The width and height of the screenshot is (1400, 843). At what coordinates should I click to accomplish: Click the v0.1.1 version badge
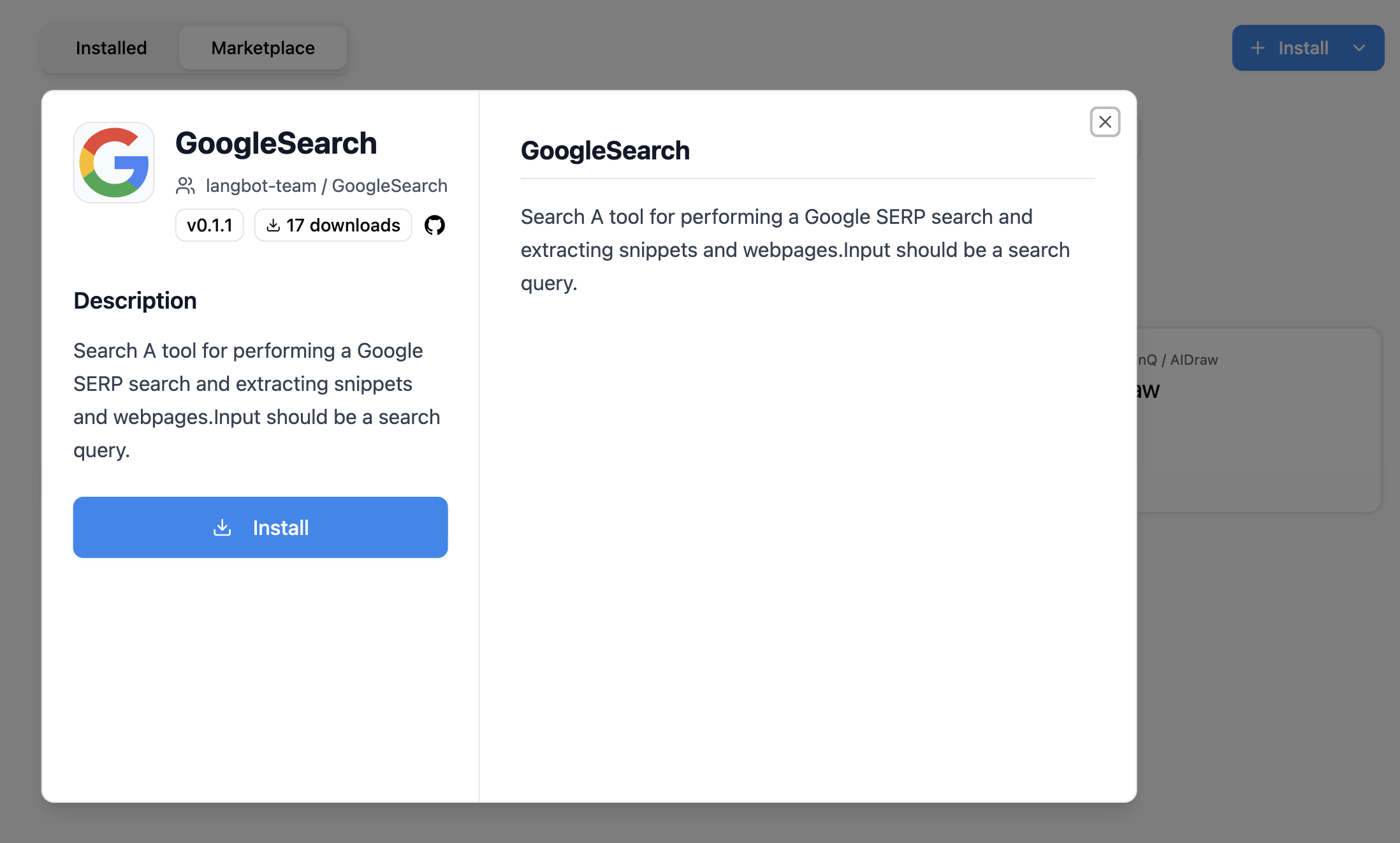click(x=209, y=225)
